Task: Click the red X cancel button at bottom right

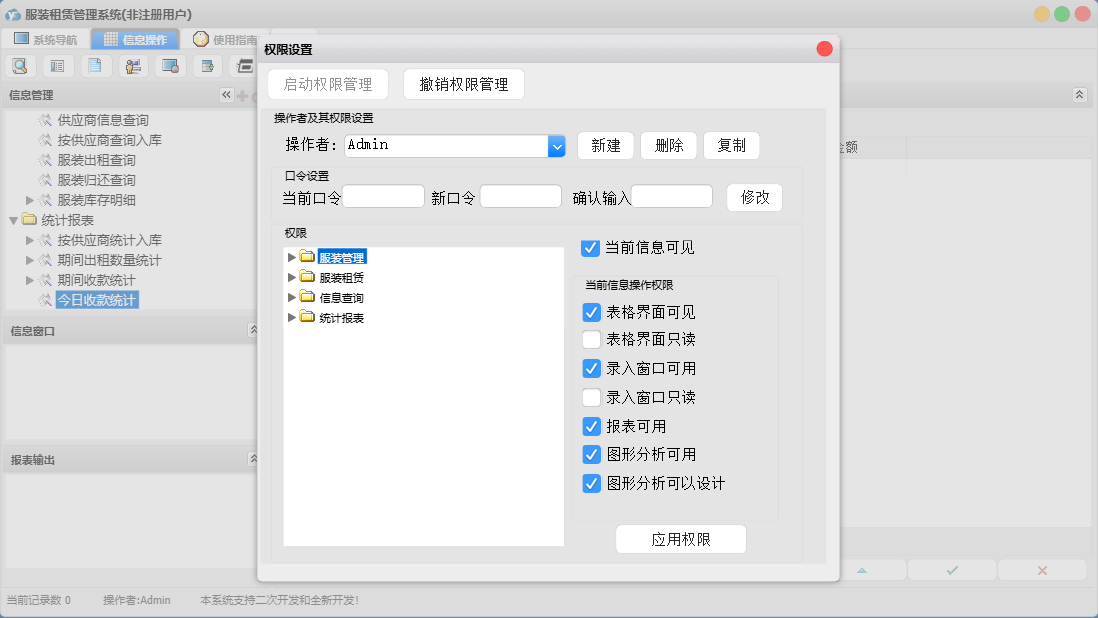Action: point(1042,570)
